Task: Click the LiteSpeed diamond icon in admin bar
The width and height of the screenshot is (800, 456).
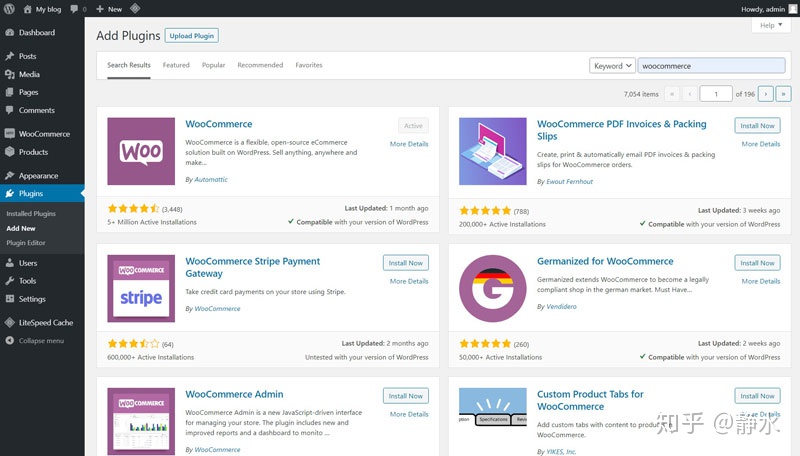Action: (x=135, y=8)
